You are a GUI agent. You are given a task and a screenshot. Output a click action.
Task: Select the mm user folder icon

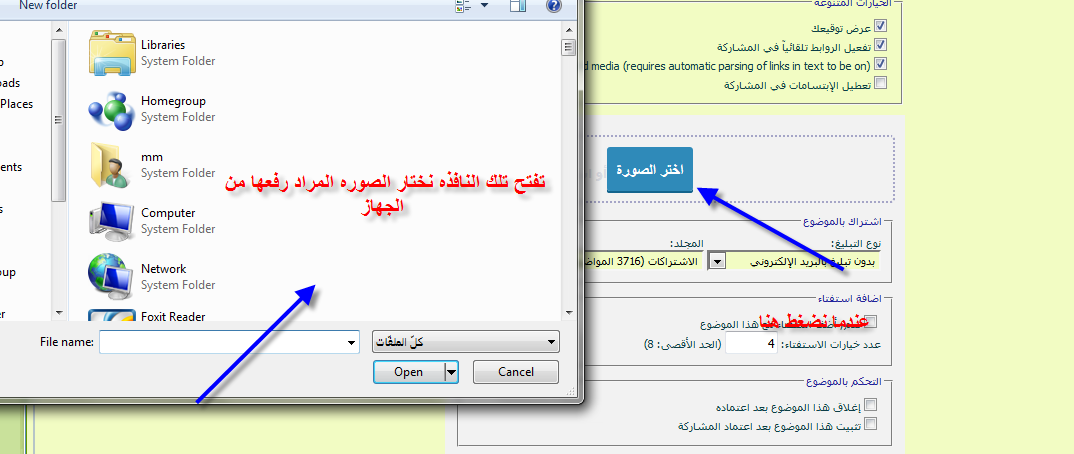[110, 164]
